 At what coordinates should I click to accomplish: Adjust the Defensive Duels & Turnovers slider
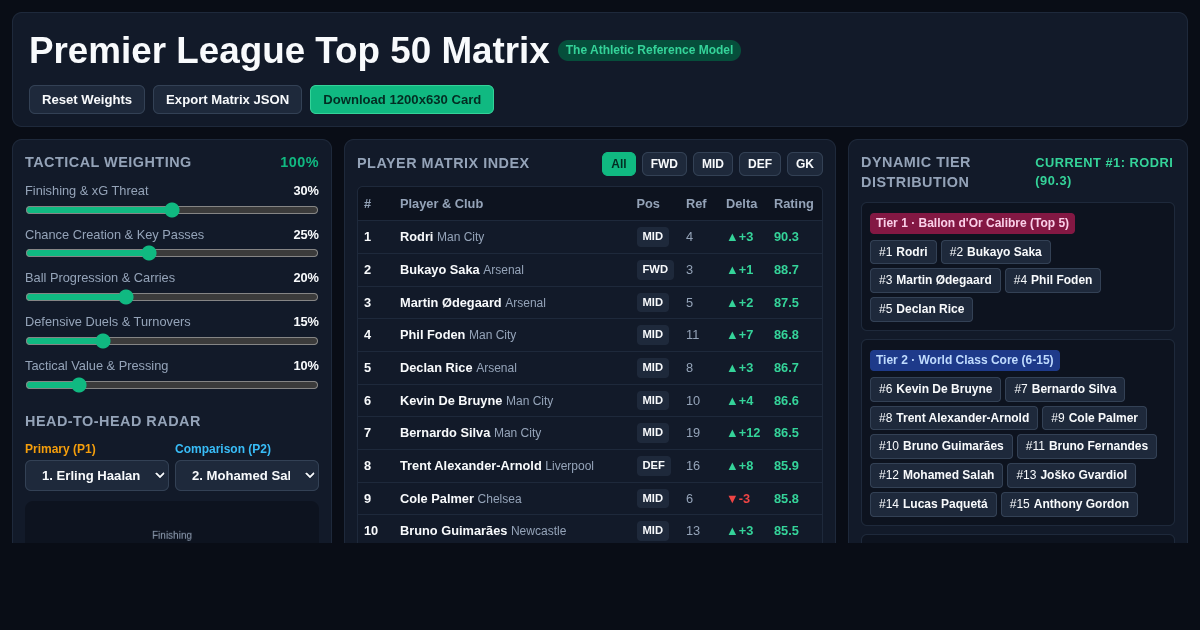click(172, 341)
